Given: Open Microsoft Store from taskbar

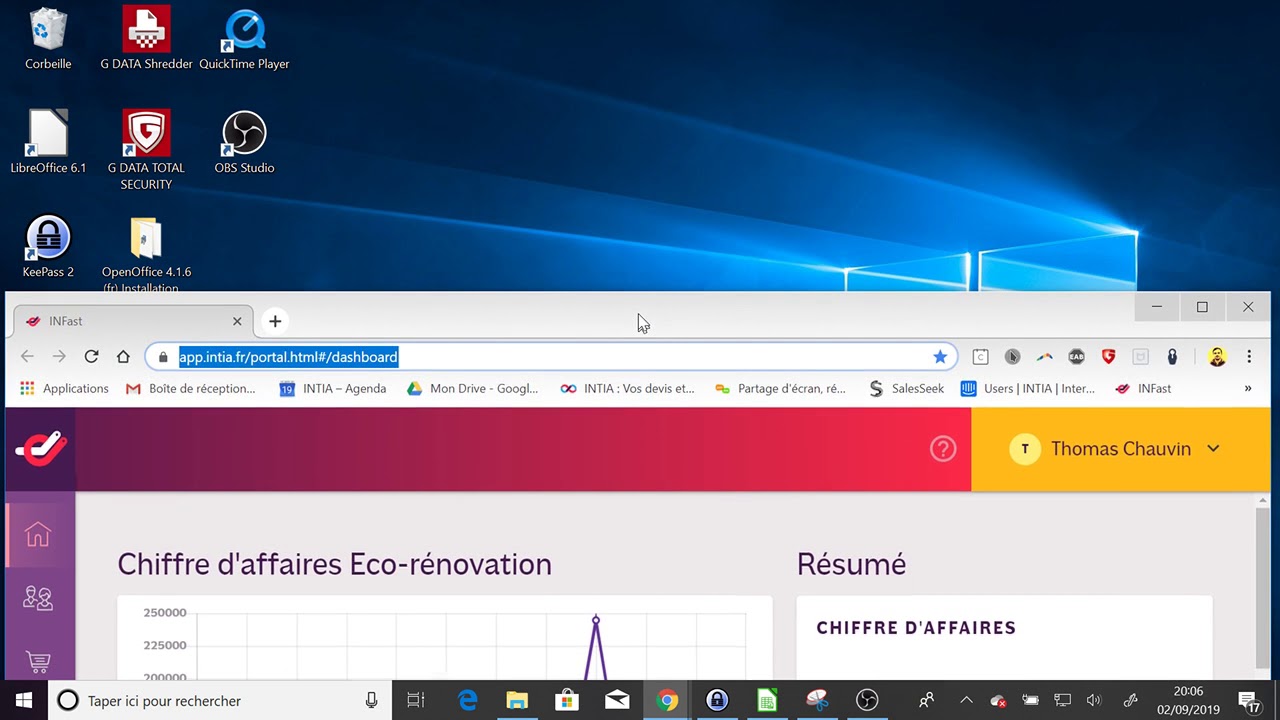Looking at the screenshot, I should [x=567, y=701].
